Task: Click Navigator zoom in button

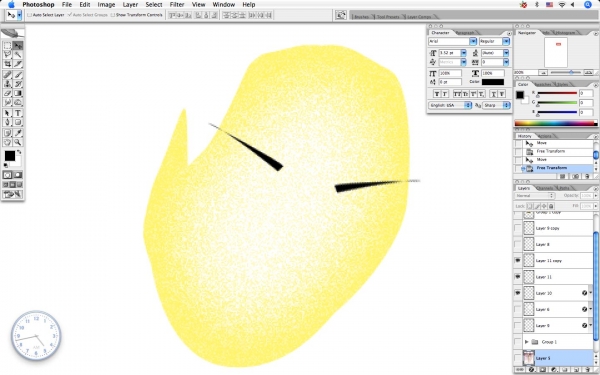Action: pyautogui.click(x=589, y=72)
